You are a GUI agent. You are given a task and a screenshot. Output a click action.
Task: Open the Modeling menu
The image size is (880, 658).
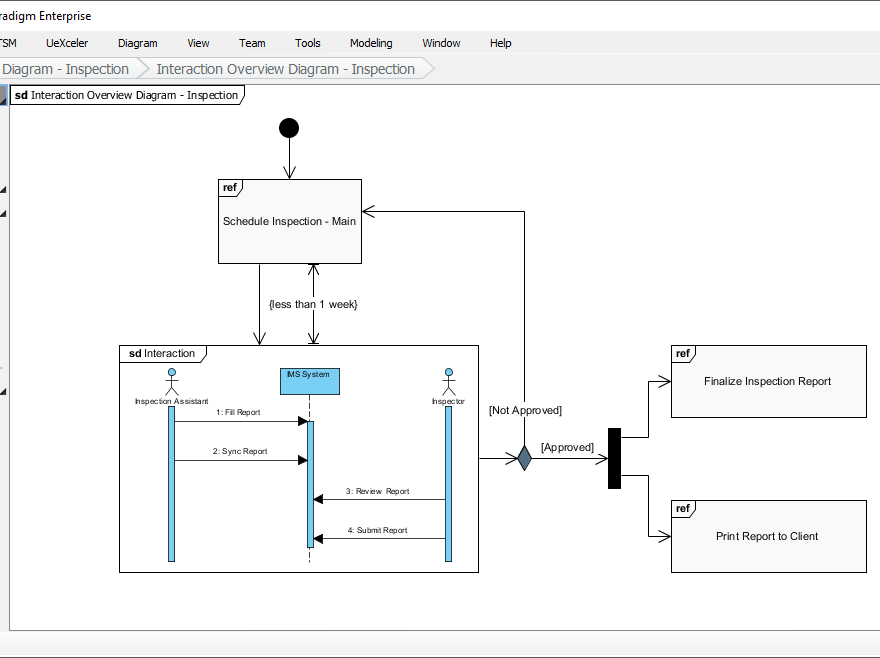(x=371, y=43)
